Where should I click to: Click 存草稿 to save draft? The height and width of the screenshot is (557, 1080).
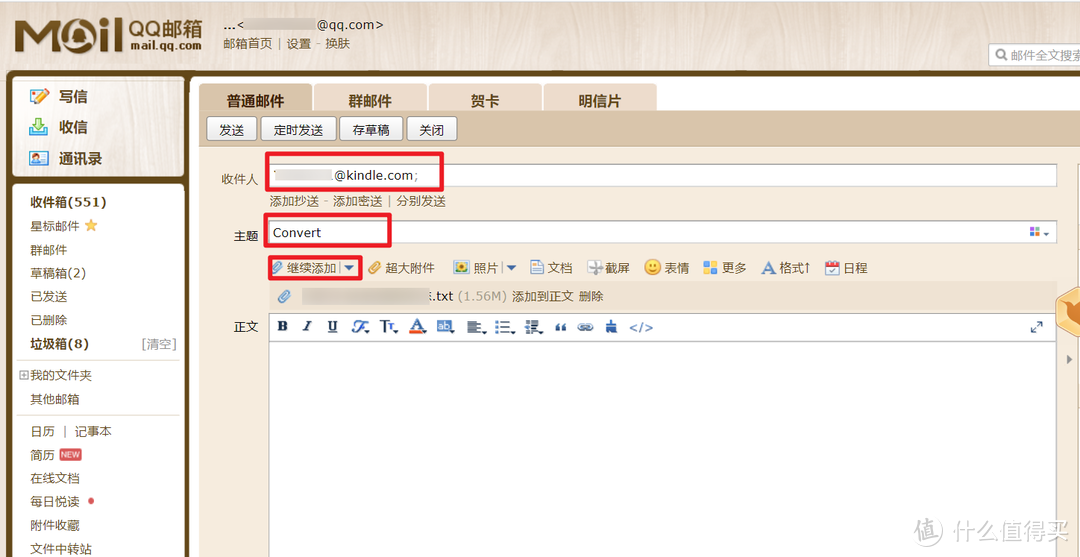[x=371, y=129]
